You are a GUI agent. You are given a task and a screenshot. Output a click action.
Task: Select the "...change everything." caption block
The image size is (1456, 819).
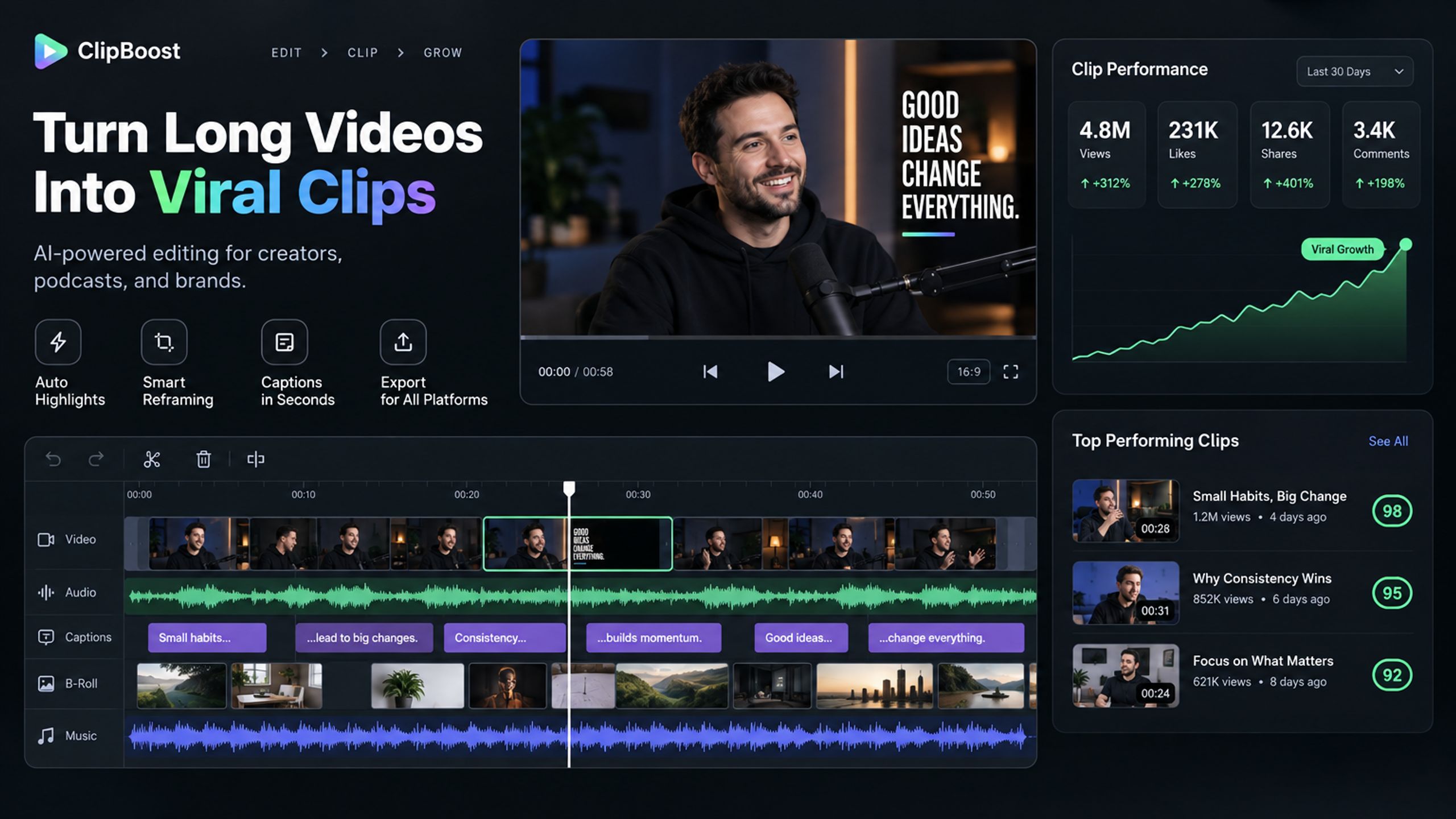point(946,638)
